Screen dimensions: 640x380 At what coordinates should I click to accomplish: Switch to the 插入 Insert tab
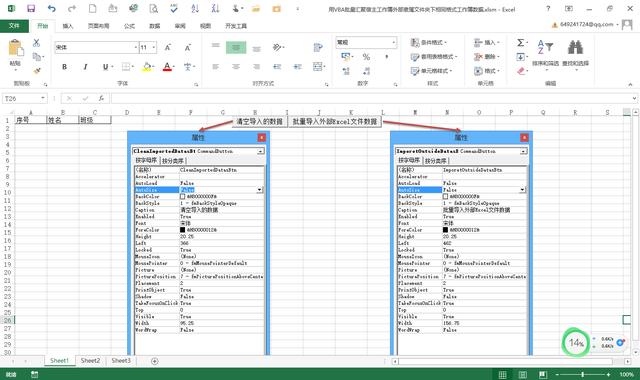pyautogui.click(x=68, y=26)
